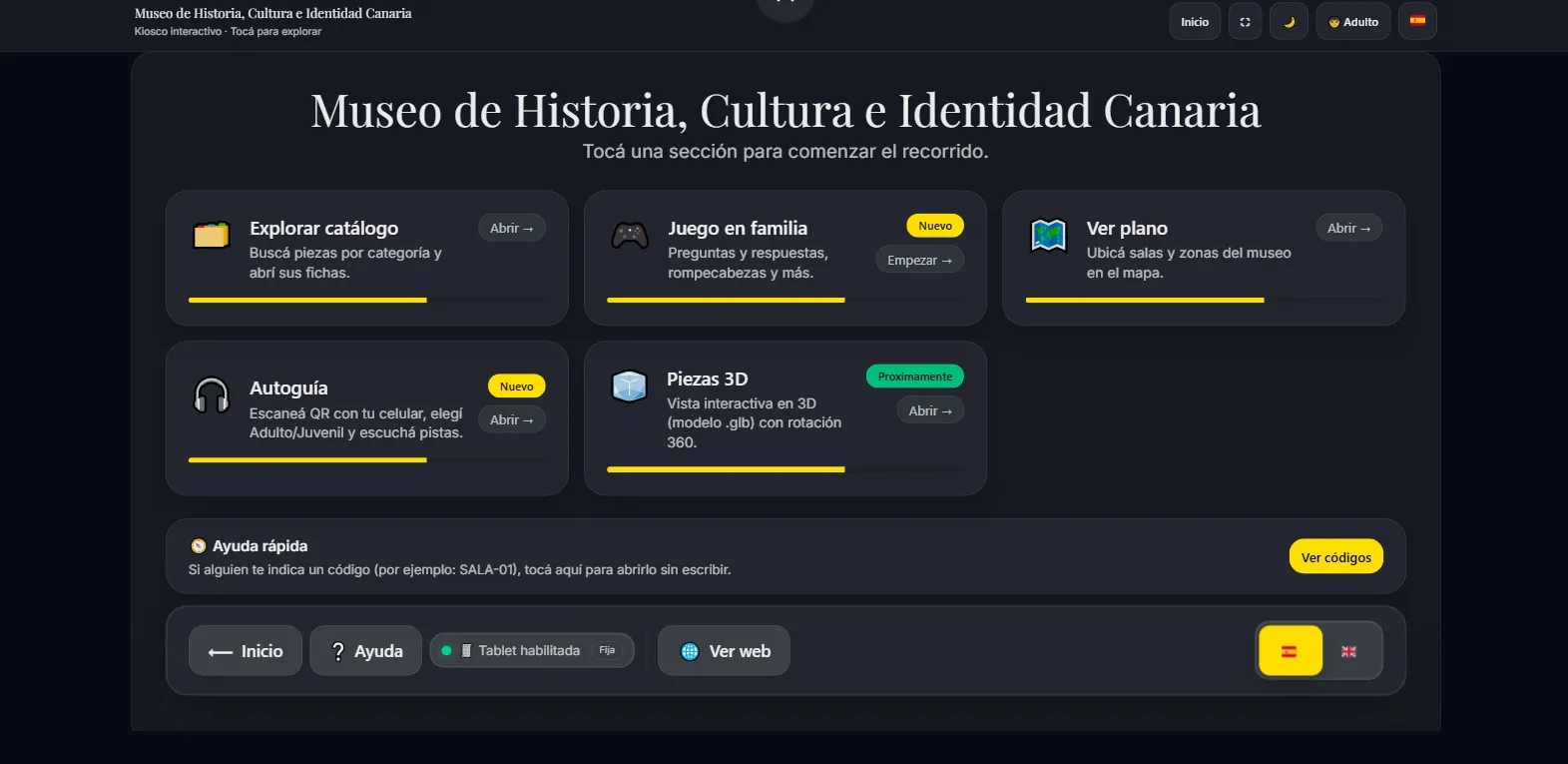Select Spanish in the bottom language switch
Screen dimensions: 1568x764
(1290, 651)
